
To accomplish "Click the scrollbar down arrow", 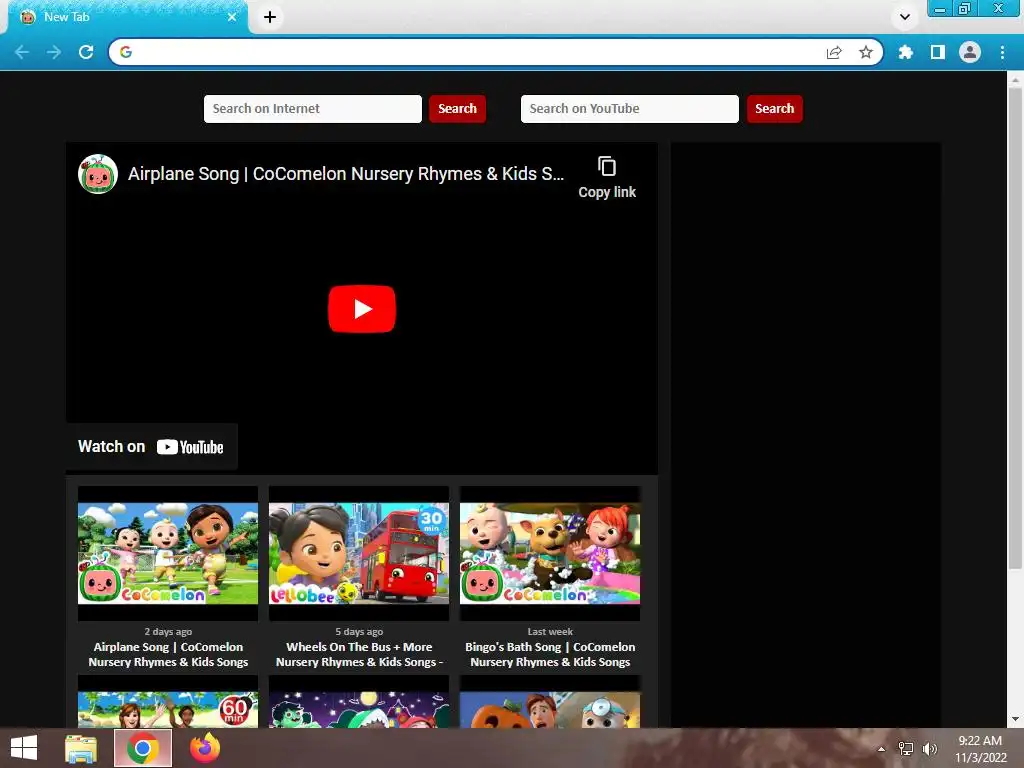I will click(1015, 719).
